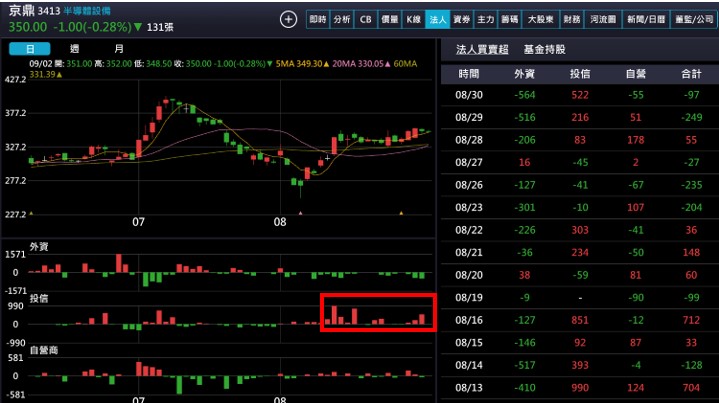Click the stock name 京鼎 3413
The image size is (719, 403).
pyautogui.click(x=34, y=11)
